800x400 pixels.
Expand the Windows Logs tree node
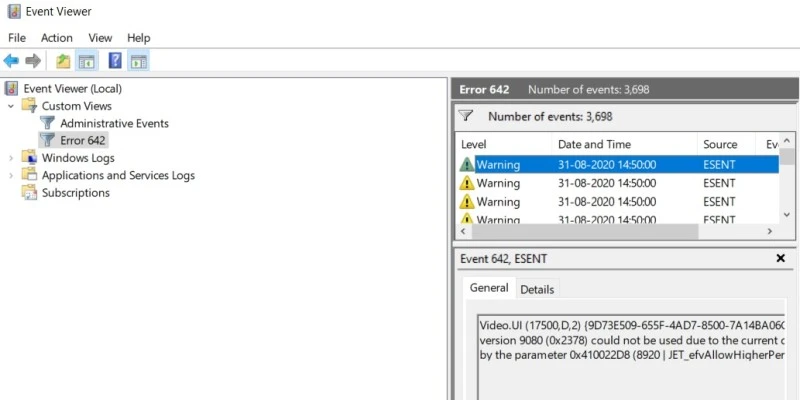point(11,158)
